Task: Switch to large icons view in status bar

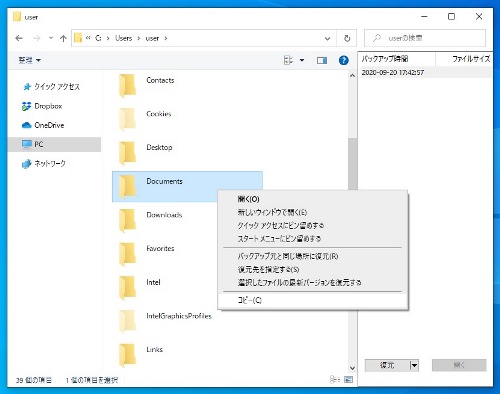Action: click(348, 380)
